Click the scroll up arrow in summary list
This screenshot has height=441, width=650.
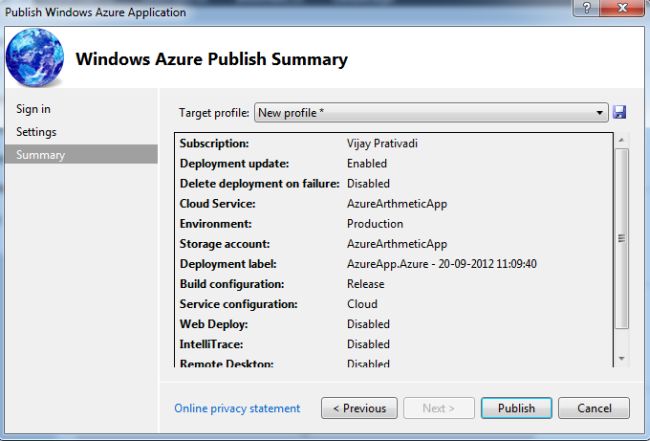point(621,140)
